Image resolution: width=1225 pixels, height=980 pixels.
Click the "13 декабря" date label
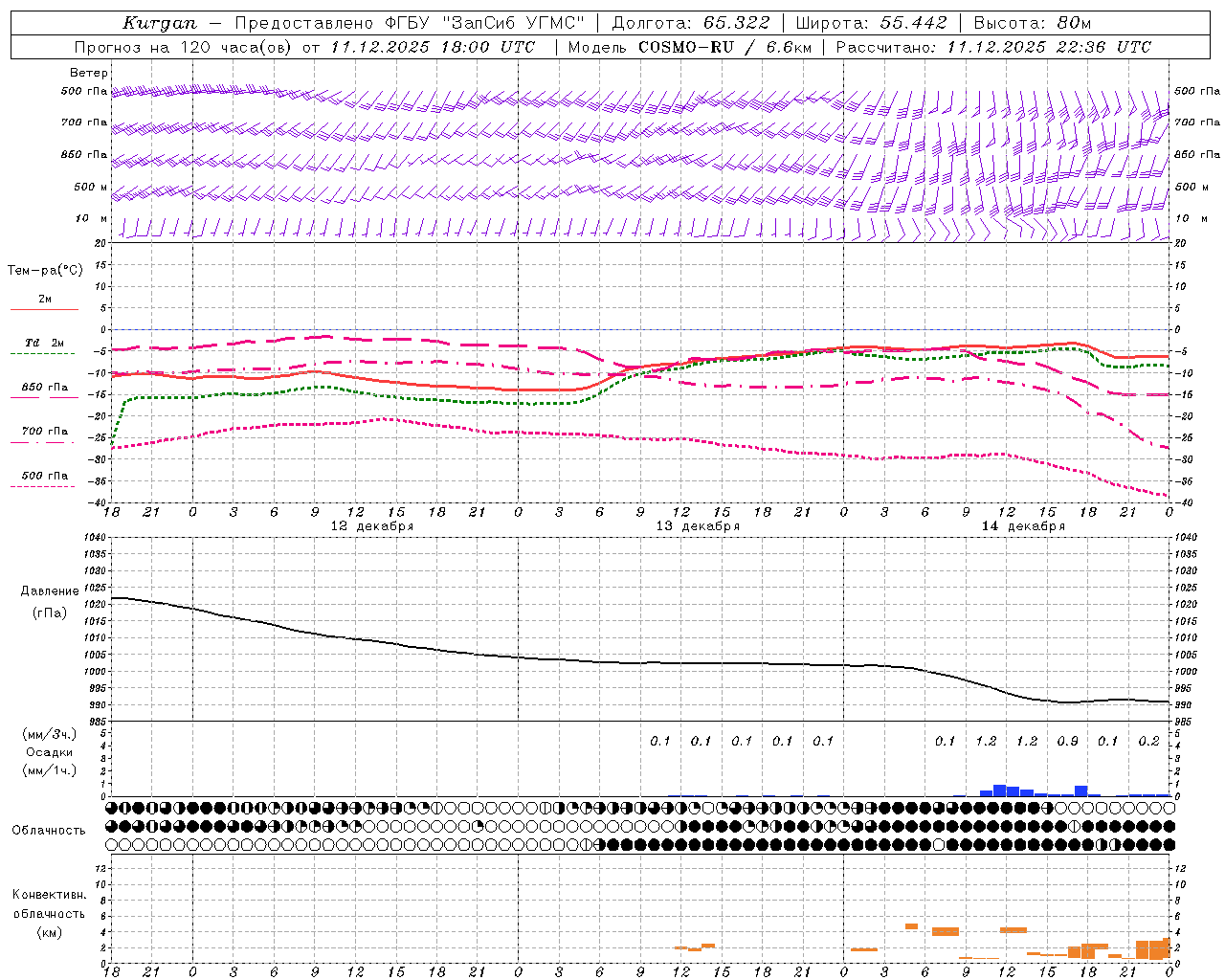698,526
